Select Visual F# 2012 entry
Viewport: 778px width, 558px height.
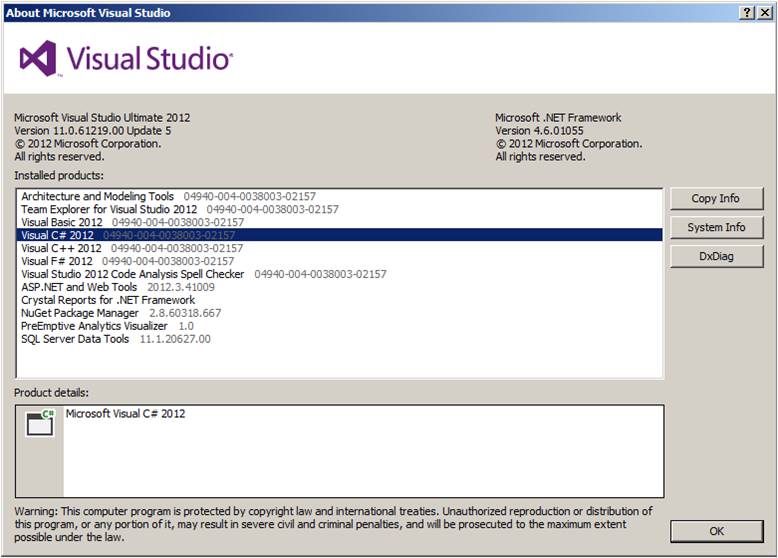coord(339,261)
